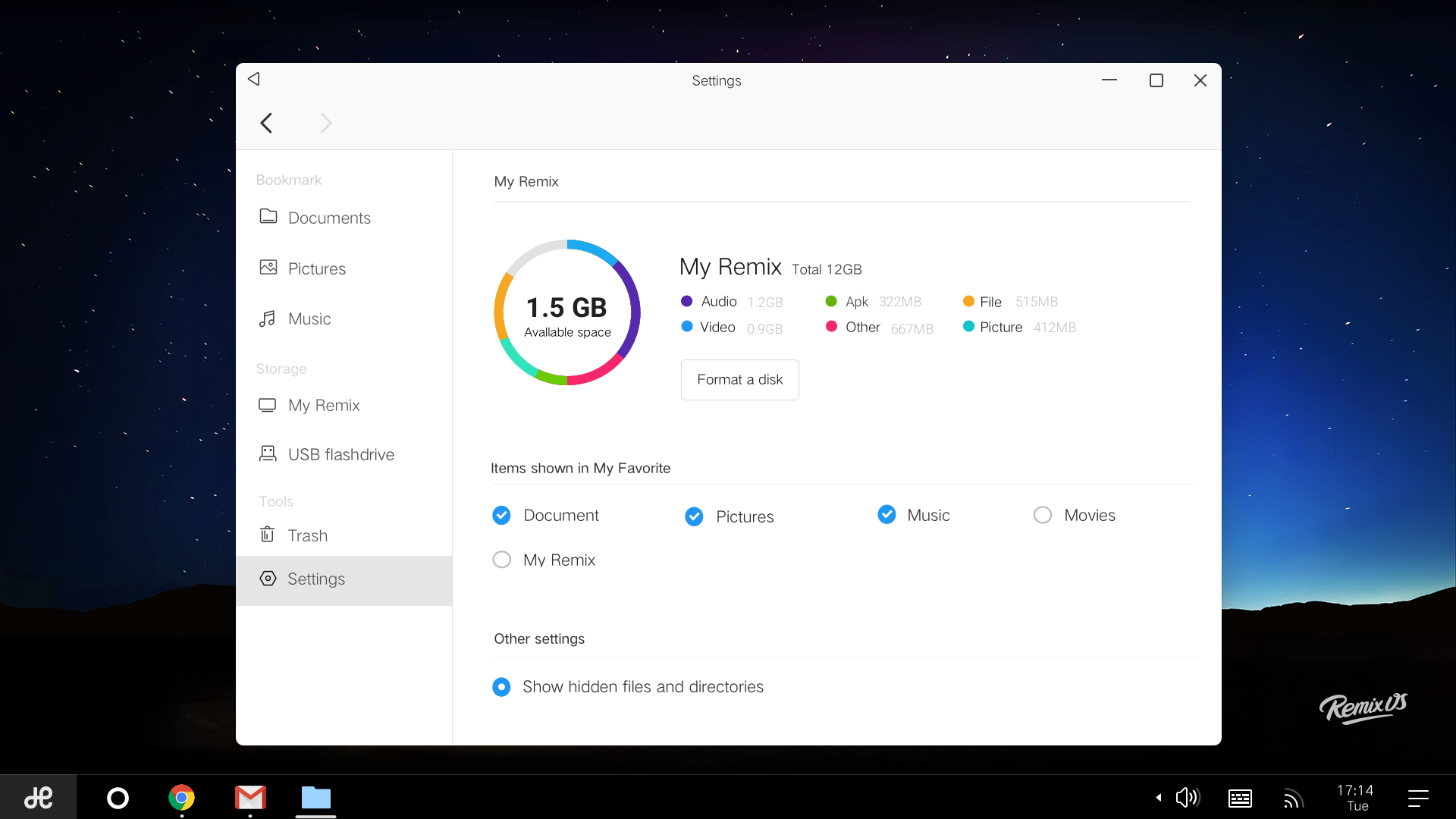Click the Format a disk button

[x=740, y=379]
